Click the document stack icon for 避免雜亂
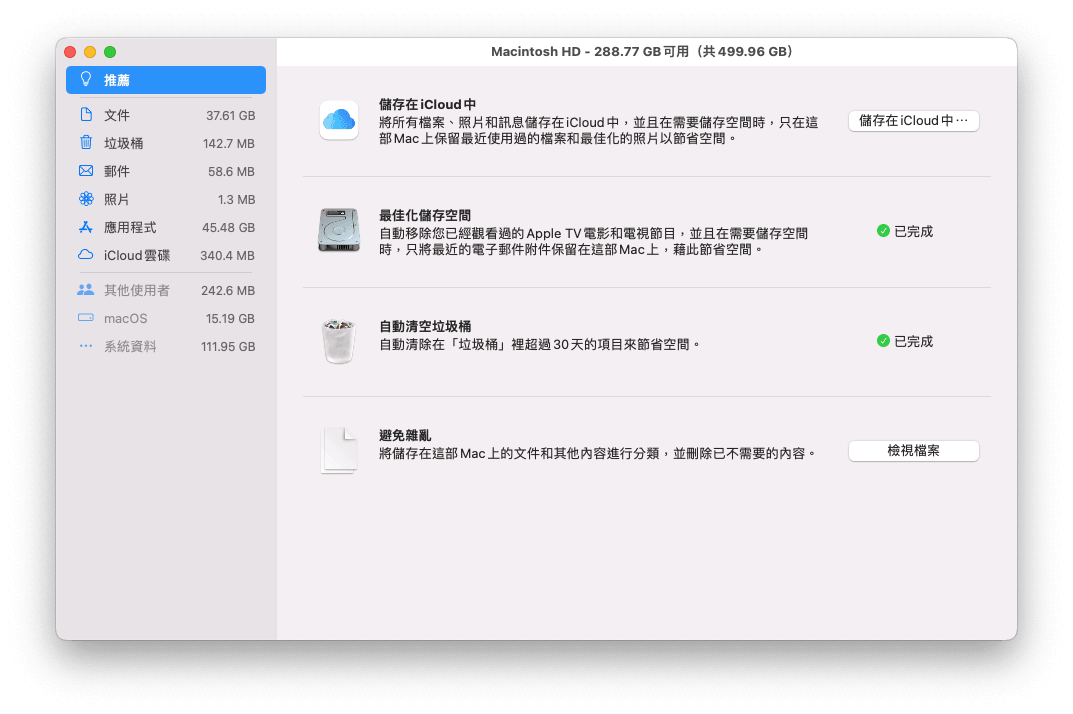 point(338,451)
